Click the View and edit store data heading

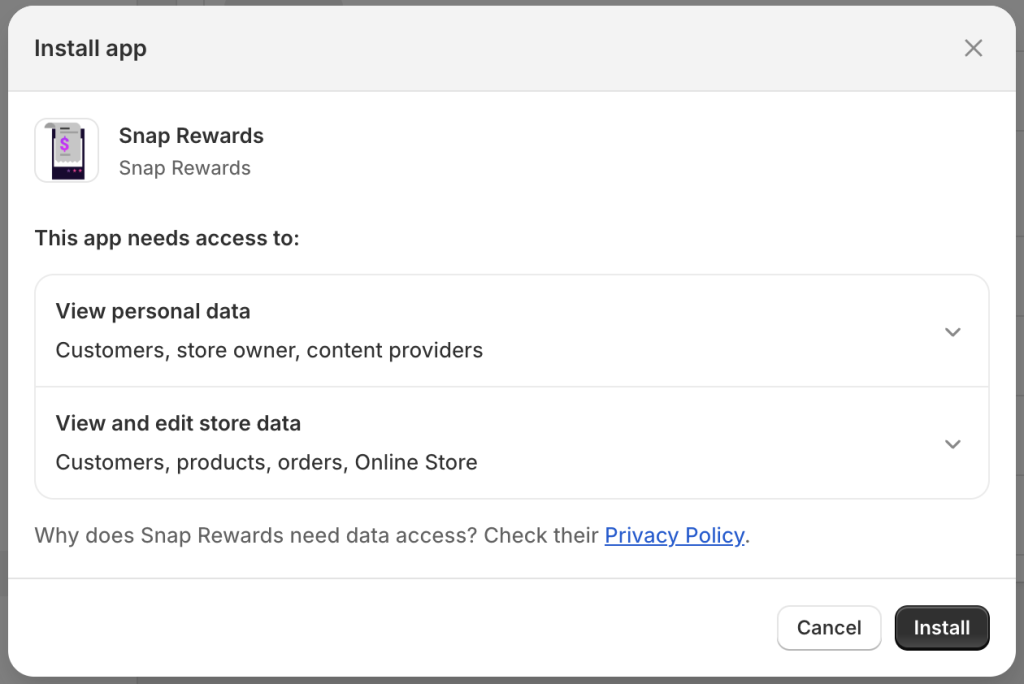[x=178, y=423]
